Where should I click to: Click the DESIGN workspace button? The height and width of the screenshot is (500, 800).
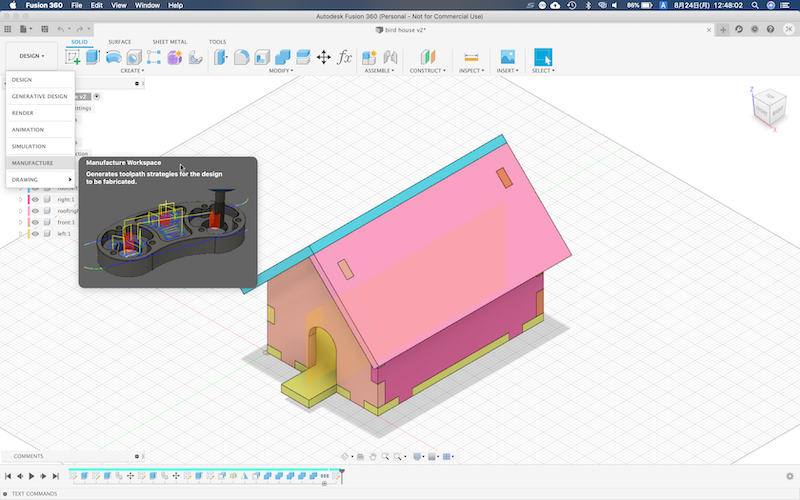32,56
